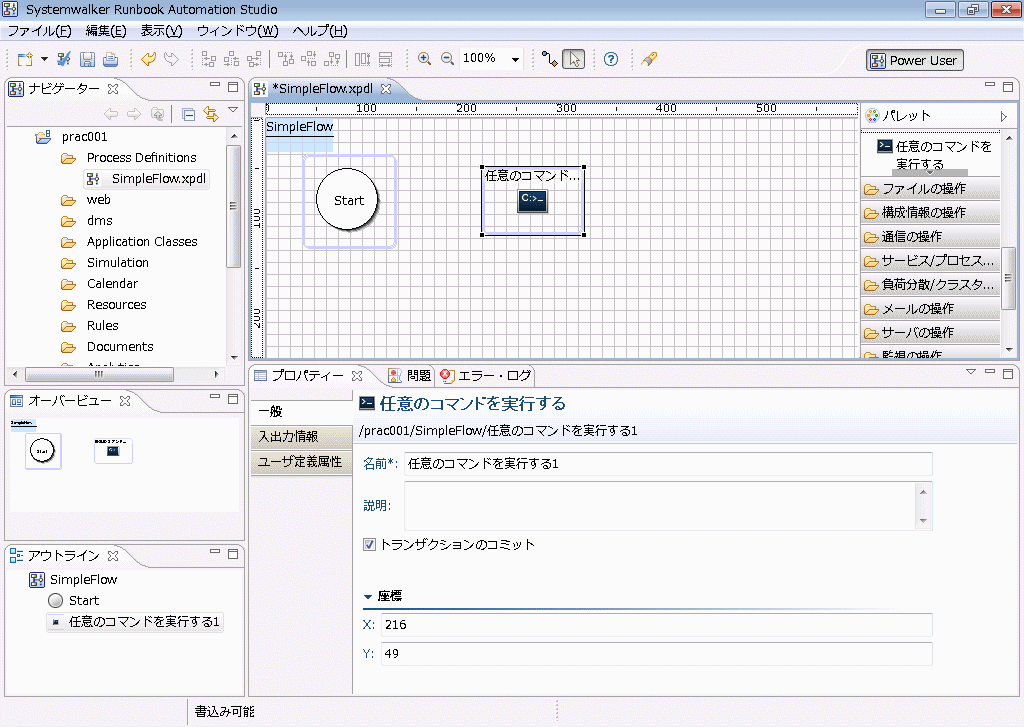Close the オーバービュー view tab
Image resolution: width=1024 pixels, height=727 pixels.
coord(125,401)
